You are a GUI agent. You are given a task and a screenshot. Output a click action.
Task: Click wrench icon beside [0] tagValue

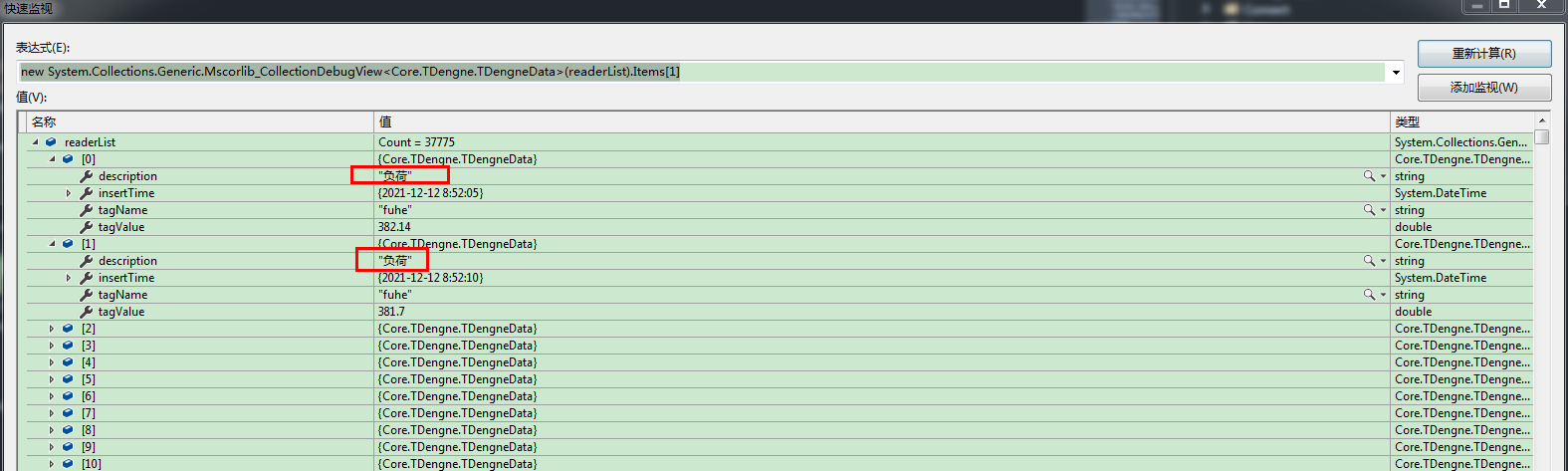[x=87, y=227]
